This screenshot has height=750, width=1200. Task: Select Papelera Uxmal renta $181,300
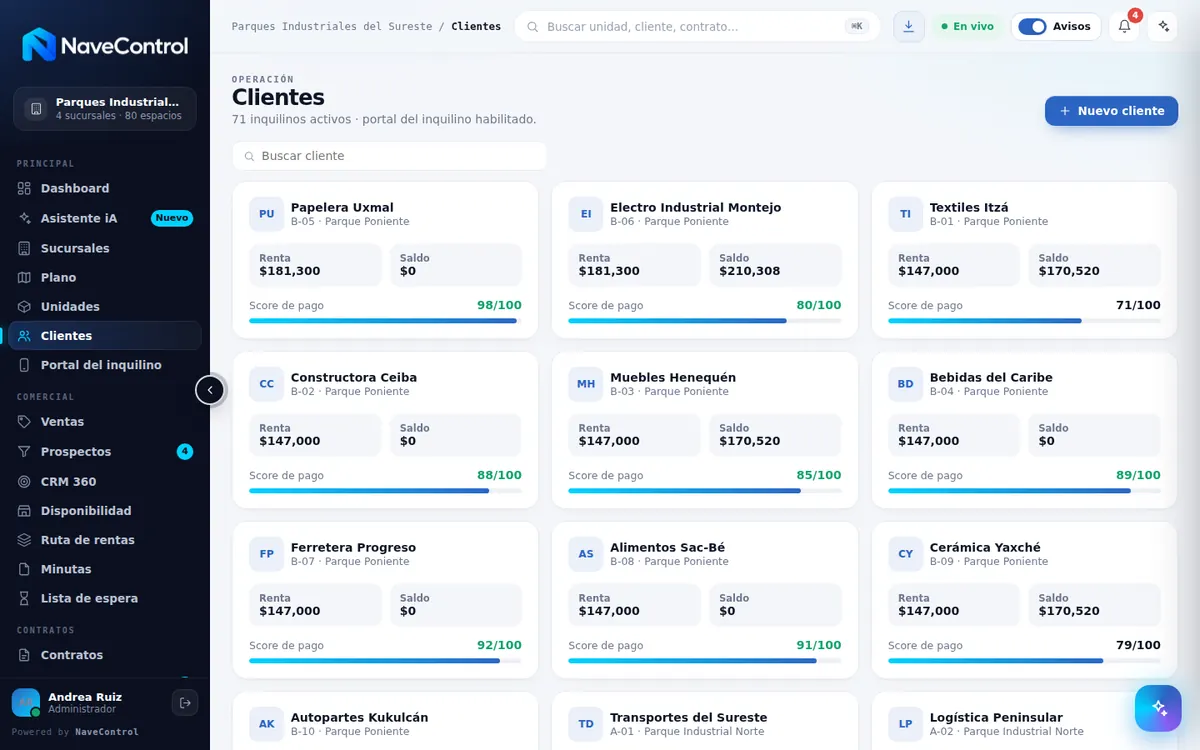tap(290, 271)
